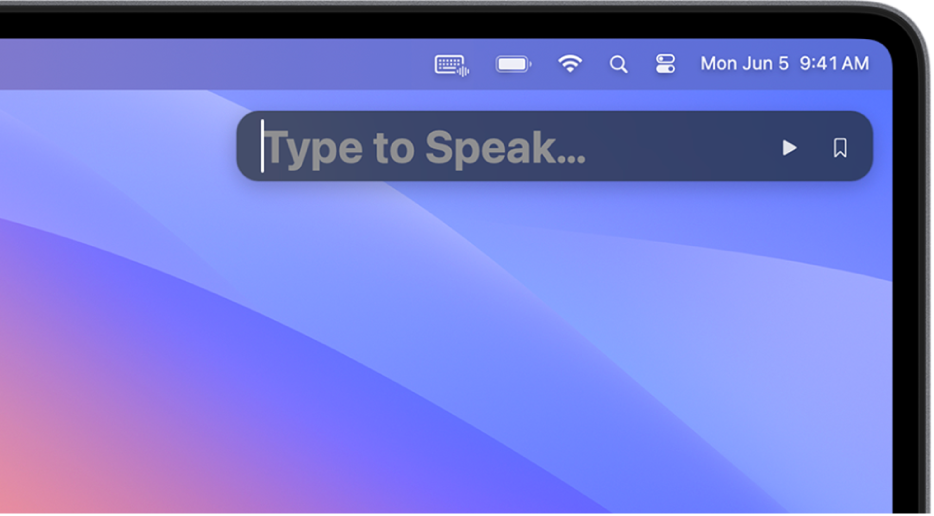The height and width of the screenshot is (516, 934).
Task: Show Wi-Fi network list dropdown
Action: click(x=570, y=64)
